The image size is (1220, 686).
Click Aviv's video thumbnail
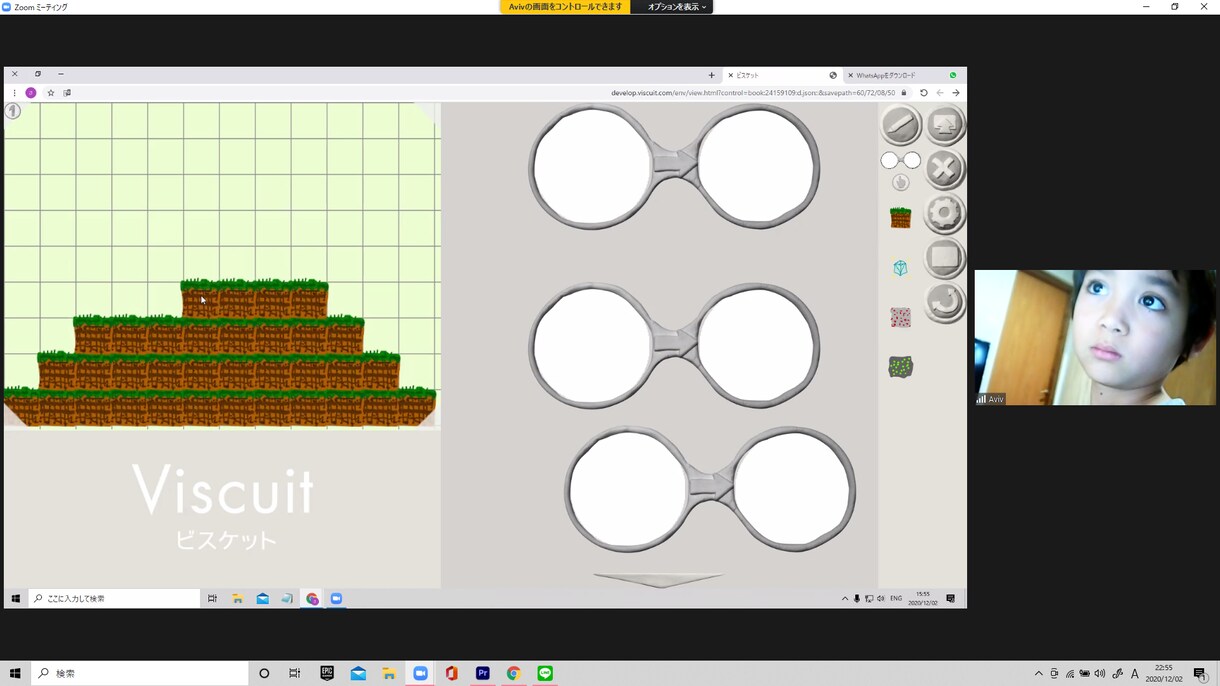(1095, 337)
